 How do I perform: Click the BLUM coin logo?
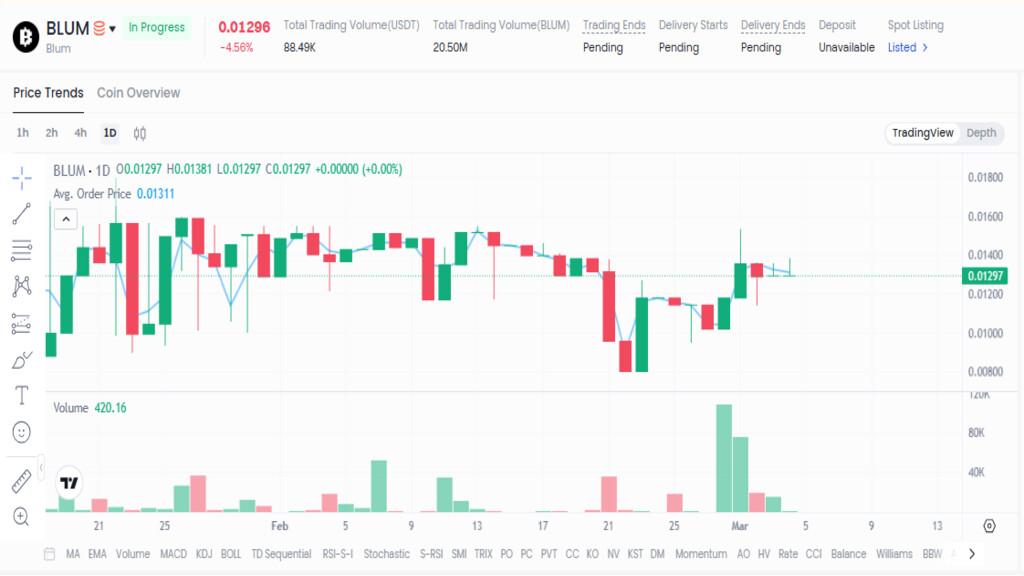click(x=26, y=37)
